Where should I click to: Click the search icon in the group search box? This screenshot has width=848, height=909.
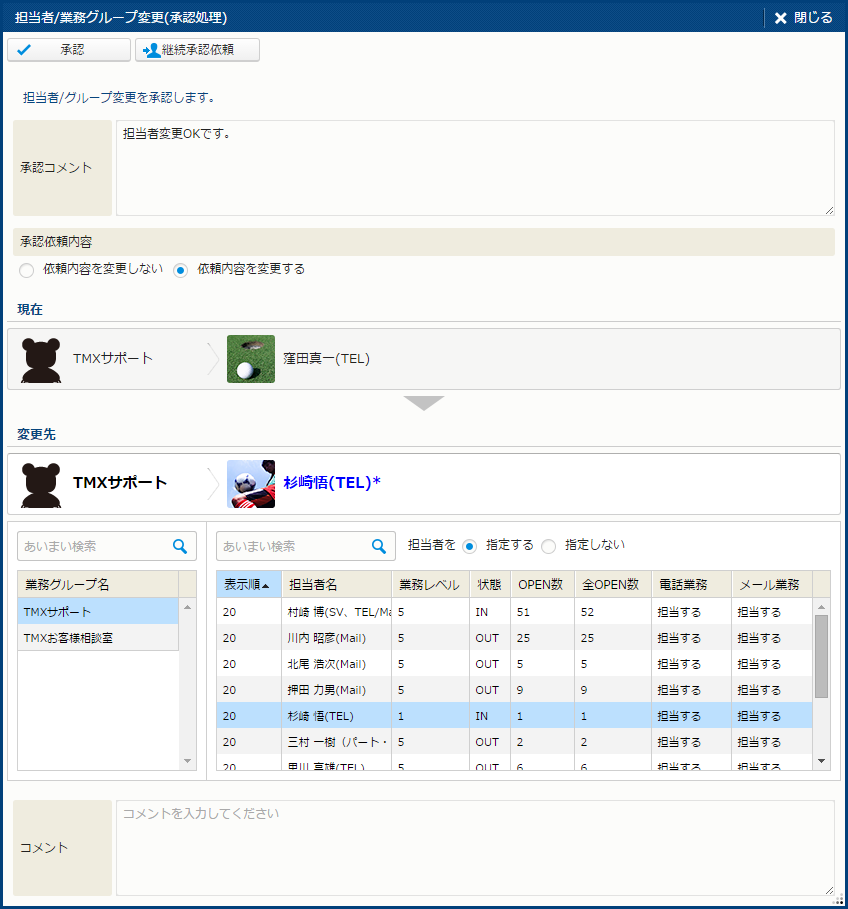pos(180,546)
